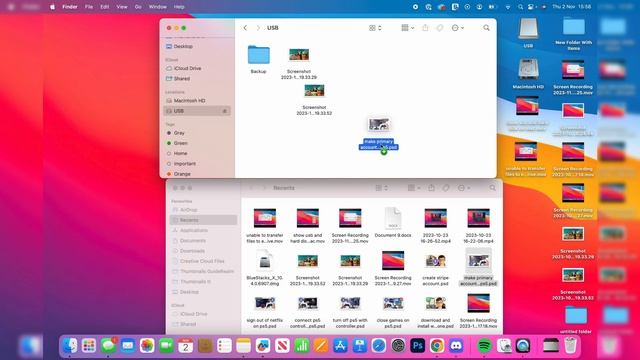Open Photos from the Dock
This screenshot has width=640, height=360.
(x=147, y=346)
